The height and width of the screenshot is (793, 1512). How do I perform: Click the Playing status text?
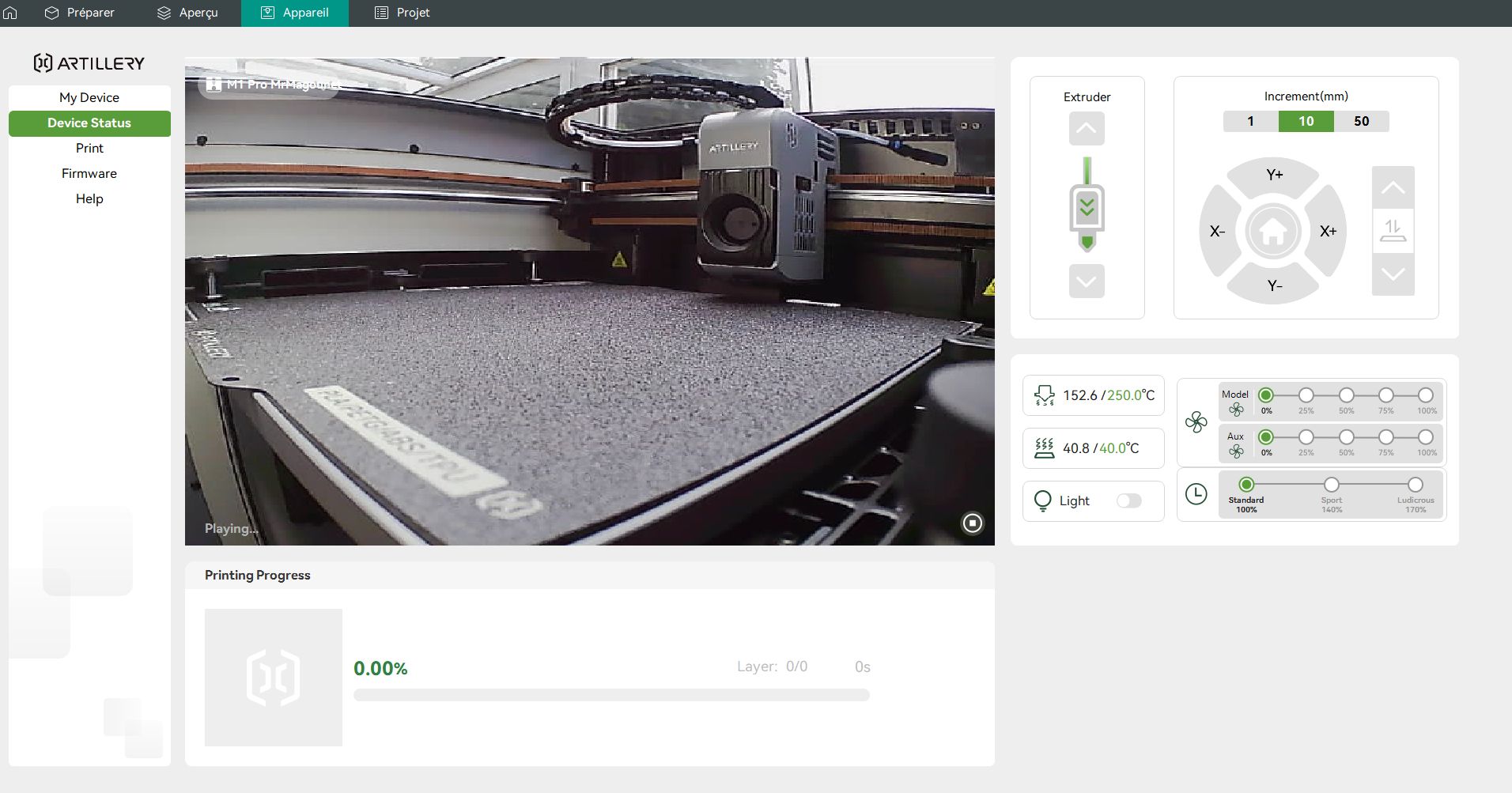coord(231,528)
